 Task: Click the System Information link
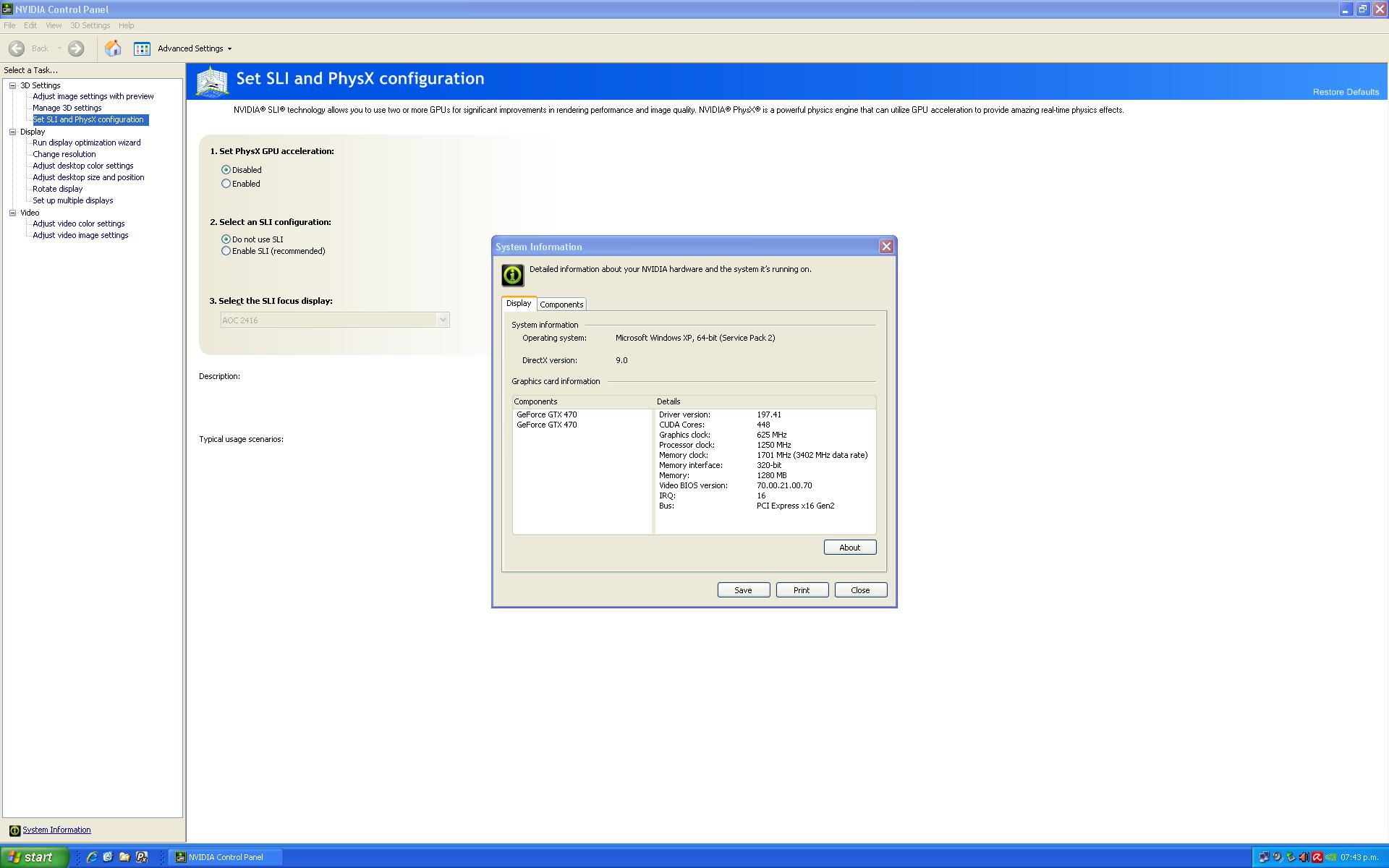pos(56,830)
